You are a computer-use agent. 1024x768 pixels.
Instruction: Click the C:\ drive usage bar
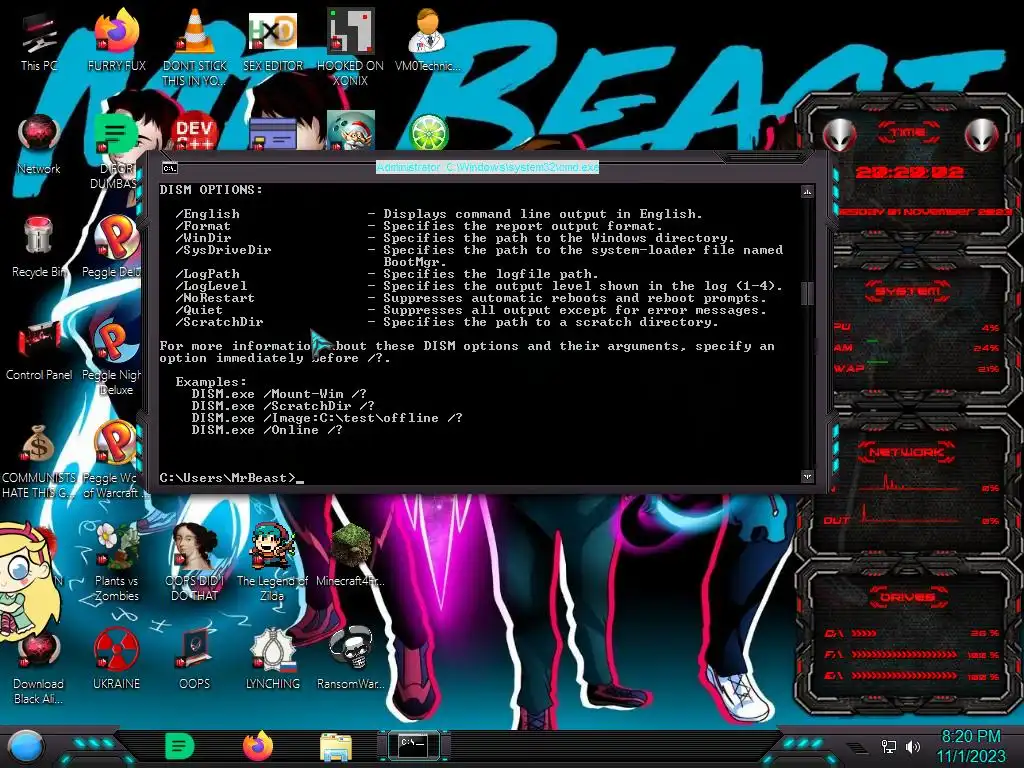(x=911, y=633)
